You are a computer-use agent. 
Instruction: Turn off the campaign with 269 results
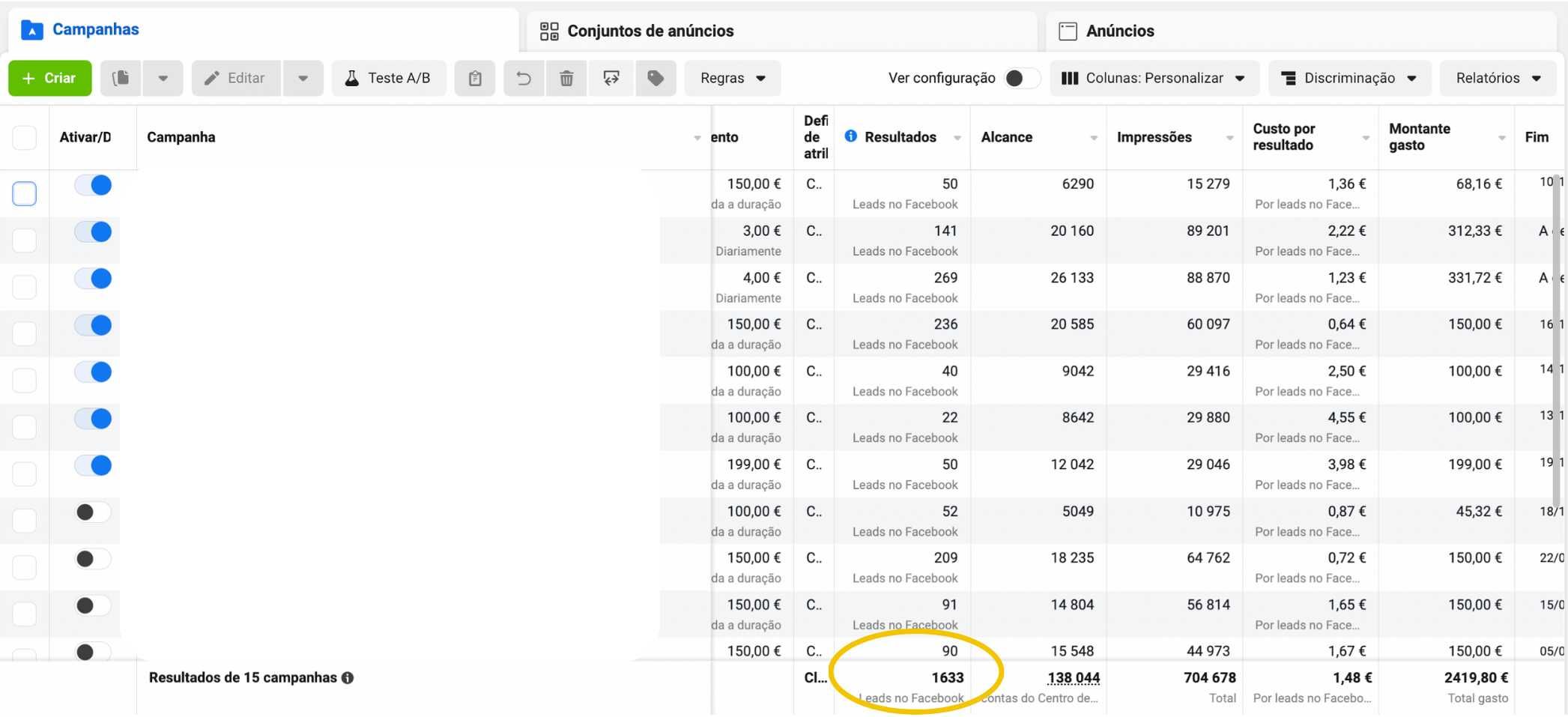pos(93,279)
